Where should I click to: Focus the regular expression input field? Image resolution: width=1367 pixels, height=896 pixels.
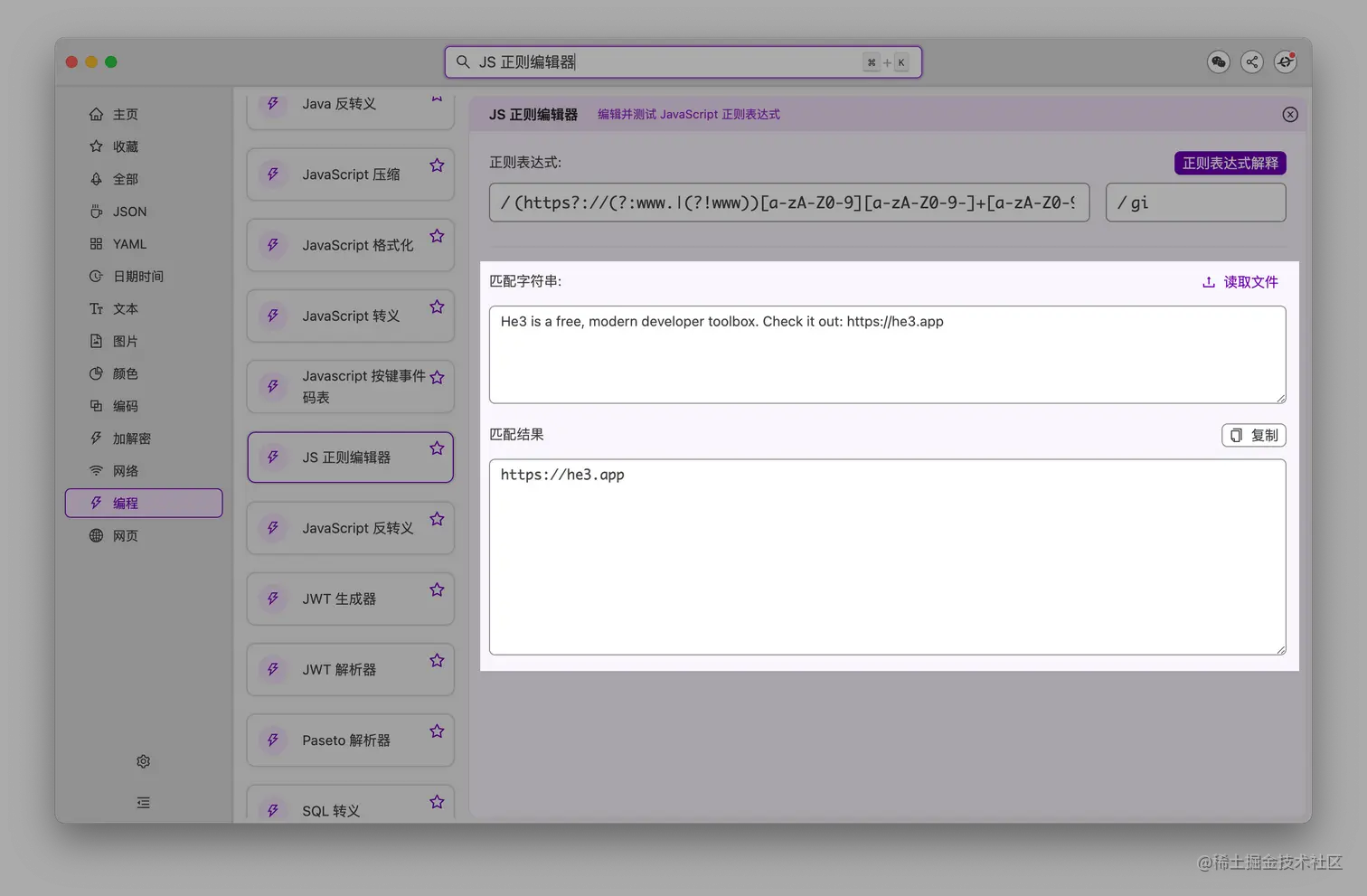click(x=789, y=203)
